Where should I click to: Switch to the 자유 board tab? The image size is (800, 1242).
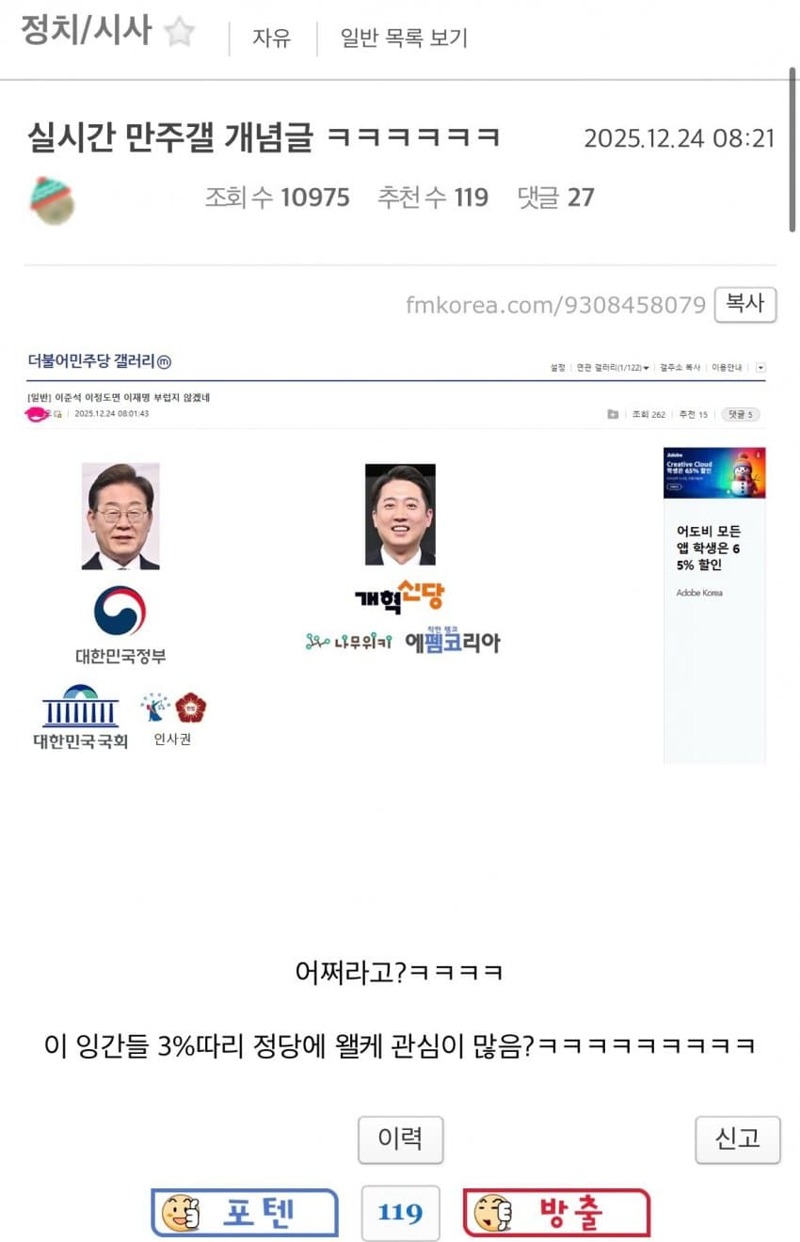(271, 38)
